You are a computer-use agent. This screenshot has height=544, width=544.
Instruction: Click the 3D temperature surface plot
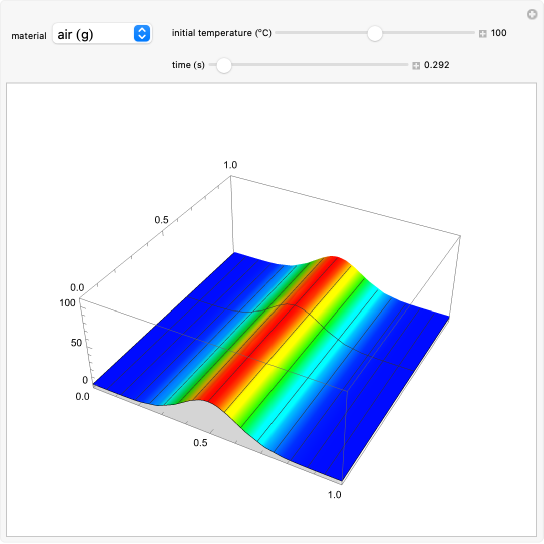click(x=271, y=330)
